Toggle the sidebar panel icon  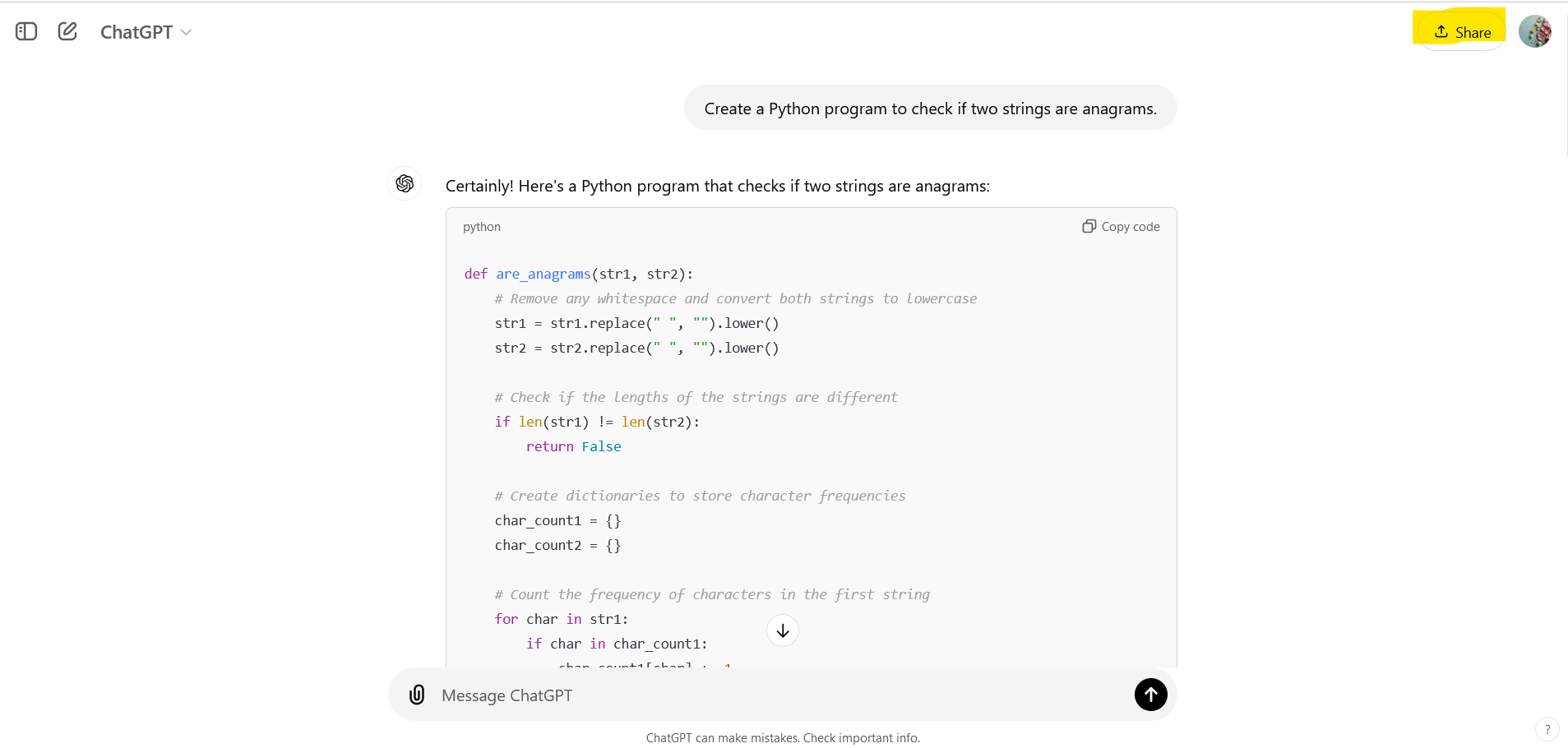(x=26, y=32)
